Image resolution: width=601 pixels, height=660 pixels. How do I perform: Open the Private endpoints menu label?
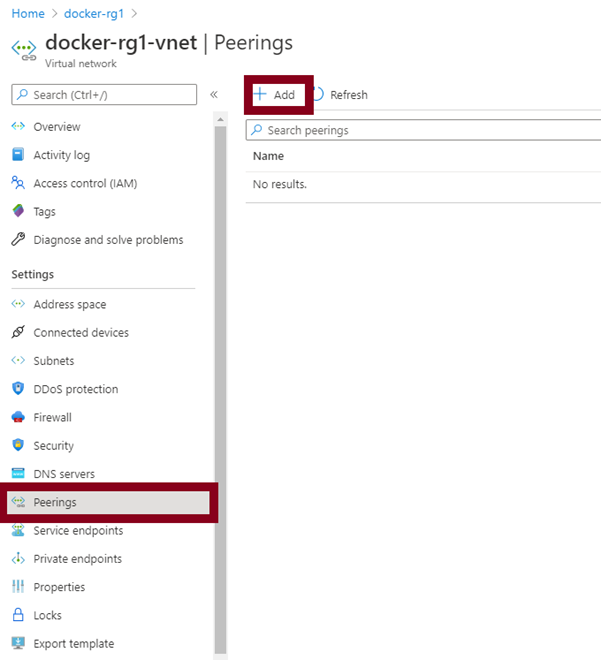[77, 559]
